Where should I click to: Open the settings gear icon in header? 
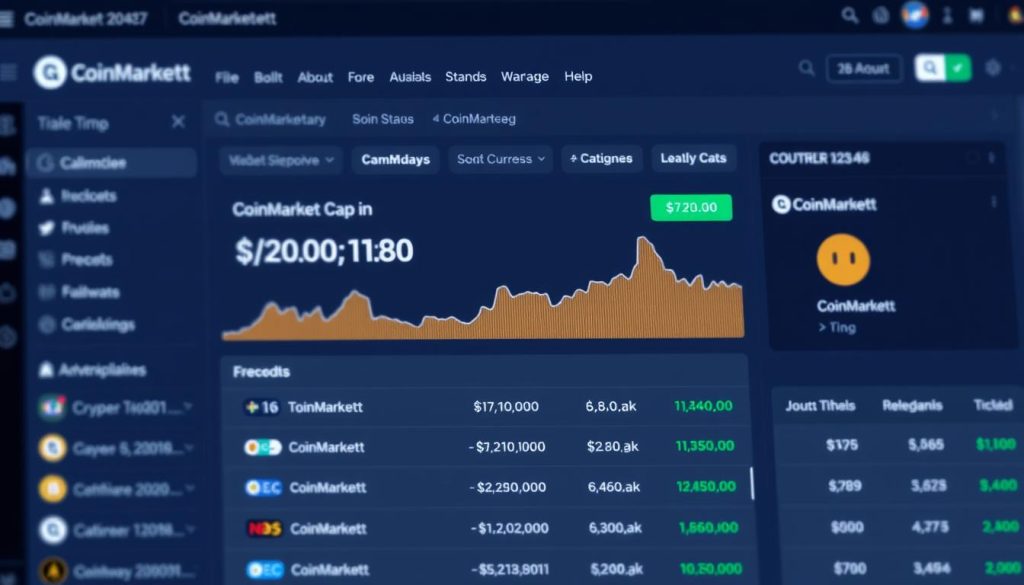click(993, 68)
